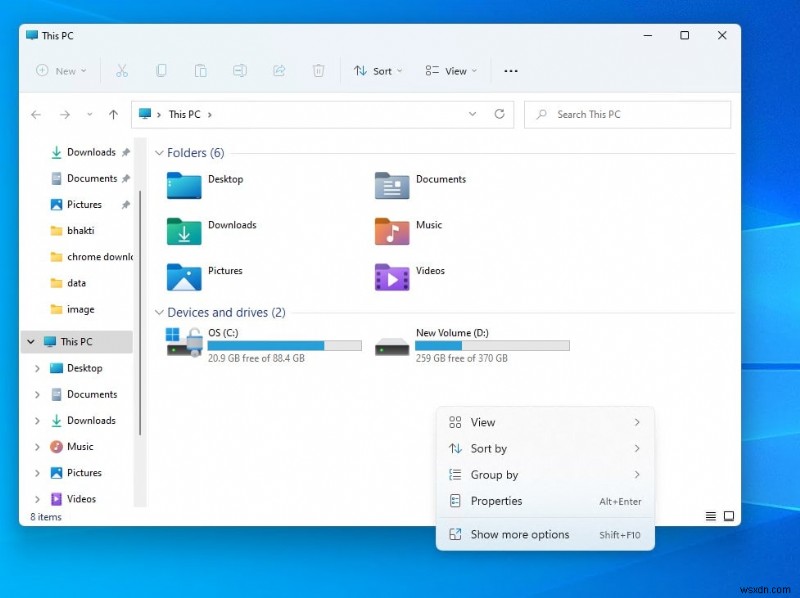Click the Copy icon in the toolbar
This screenshot has height=598, width=800.
(x=161, y=71)
